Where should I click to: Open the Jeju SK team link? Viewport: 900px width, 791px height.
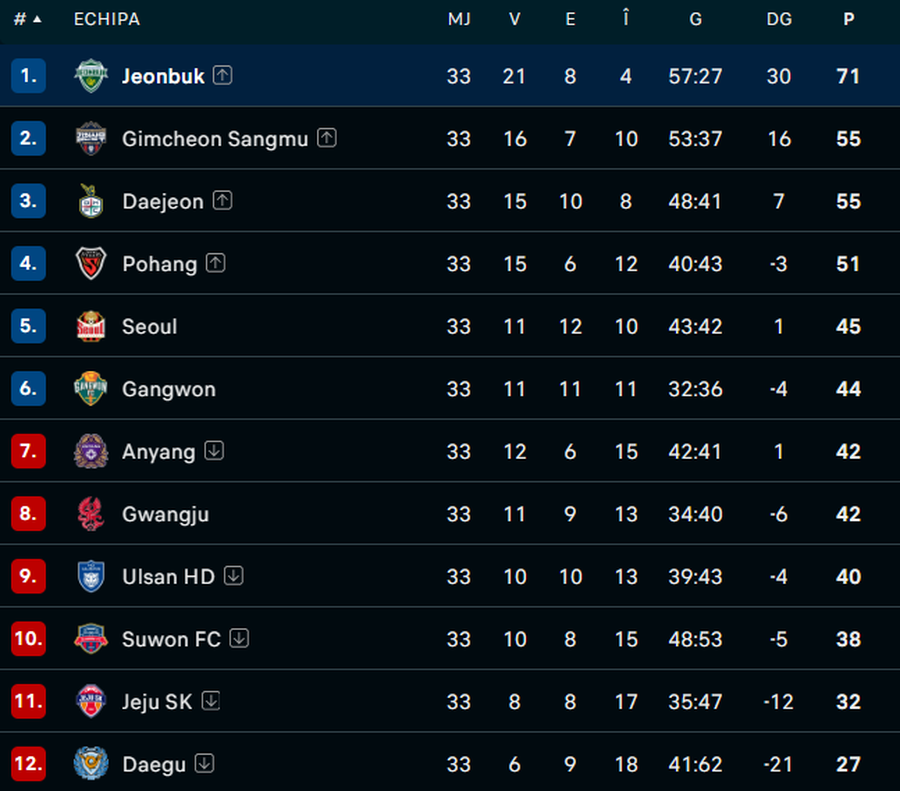(x=156, y=702)
